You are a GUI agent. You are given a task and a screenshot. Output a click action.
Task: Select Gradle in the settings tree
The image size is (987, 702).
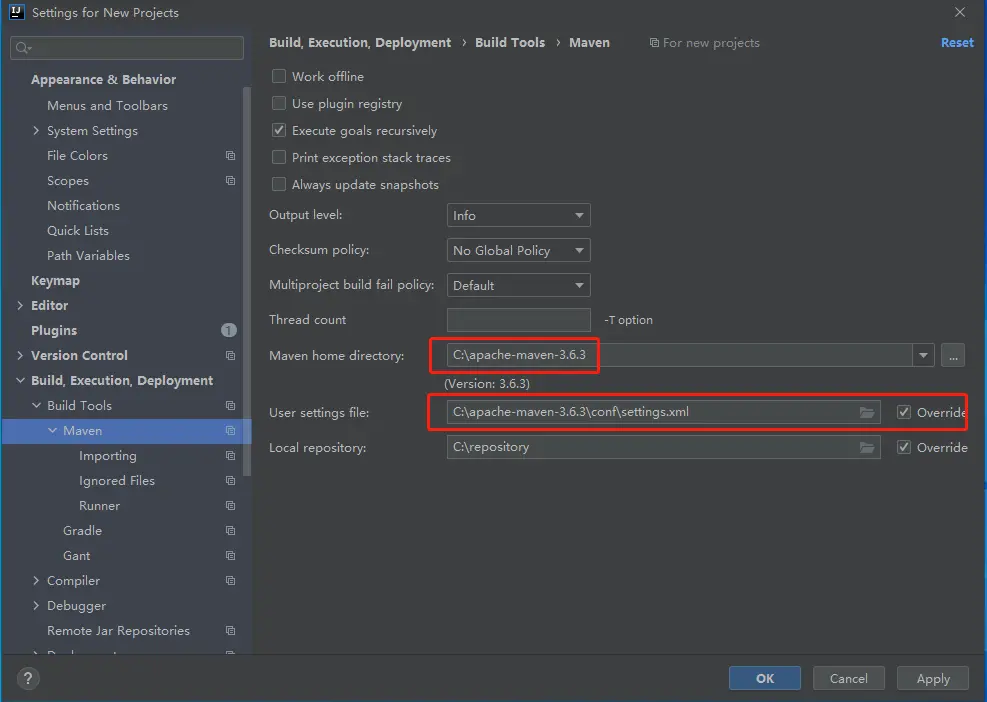click(x=82, y=531)
